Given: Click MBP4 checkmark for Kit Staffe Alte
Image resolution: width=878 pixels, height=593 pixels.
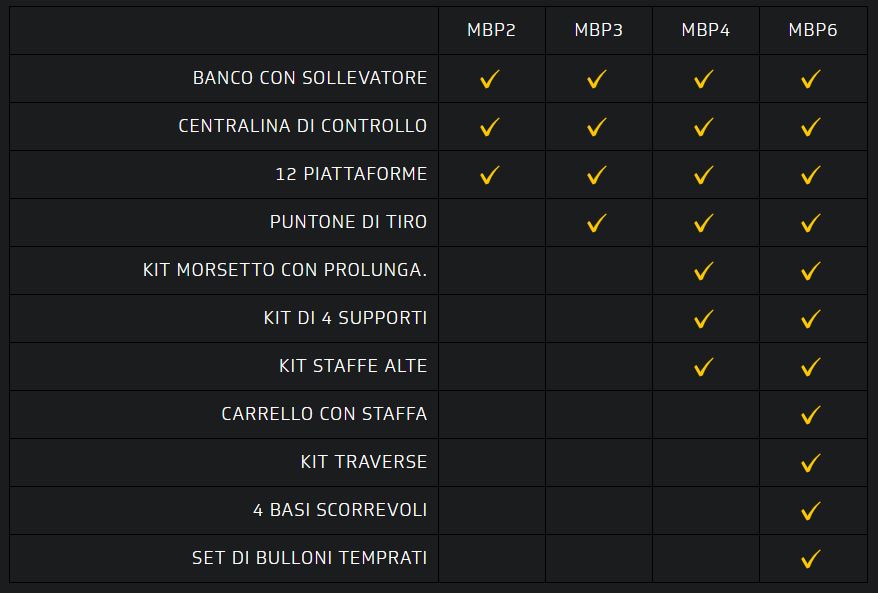Looking at the screenshot, I should (x=704, y=367).
